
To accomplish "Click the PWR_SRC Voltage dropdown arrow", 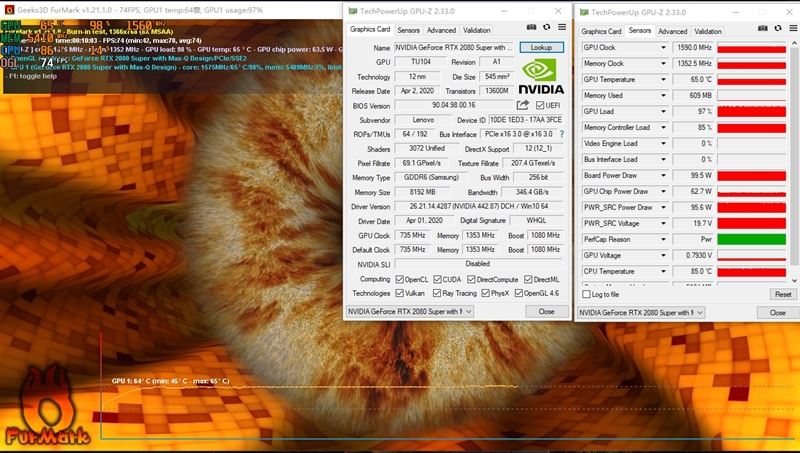I will coord(663,223).
